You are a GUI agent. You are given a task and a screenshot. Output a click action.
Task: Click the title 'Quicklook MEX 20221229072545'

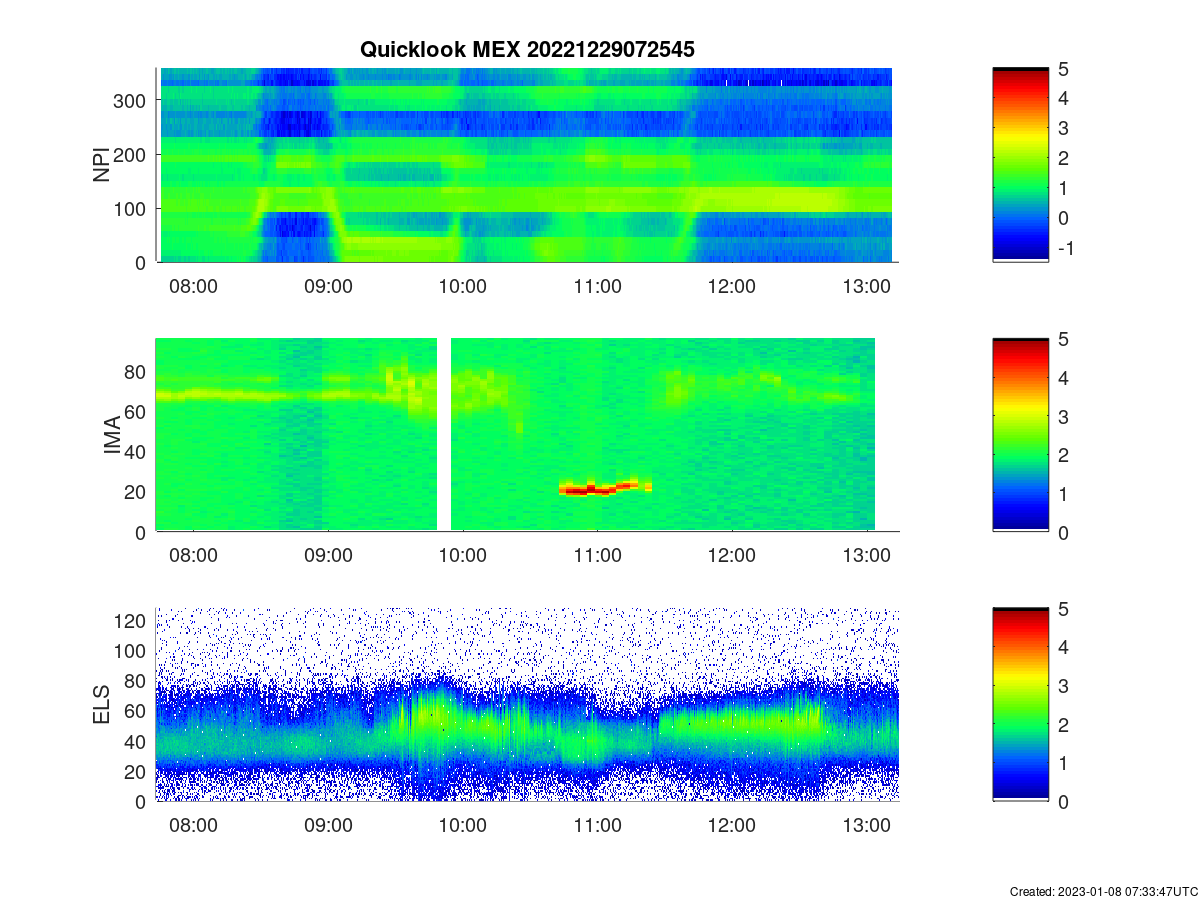pyautogui.click(x=527, y=48)
